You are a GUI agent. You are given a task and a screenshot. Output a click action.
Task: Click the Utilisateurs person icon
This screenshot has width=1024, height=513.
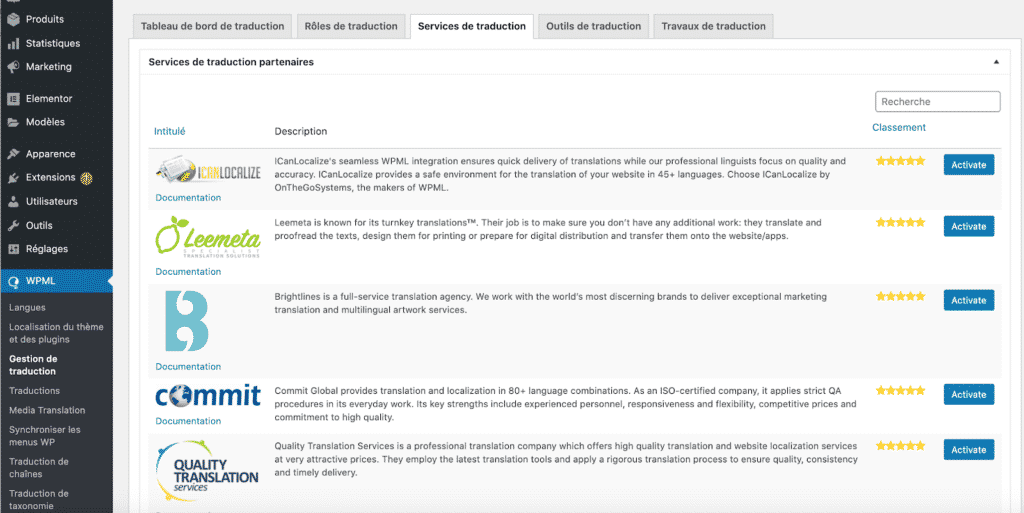pos(13,202)
